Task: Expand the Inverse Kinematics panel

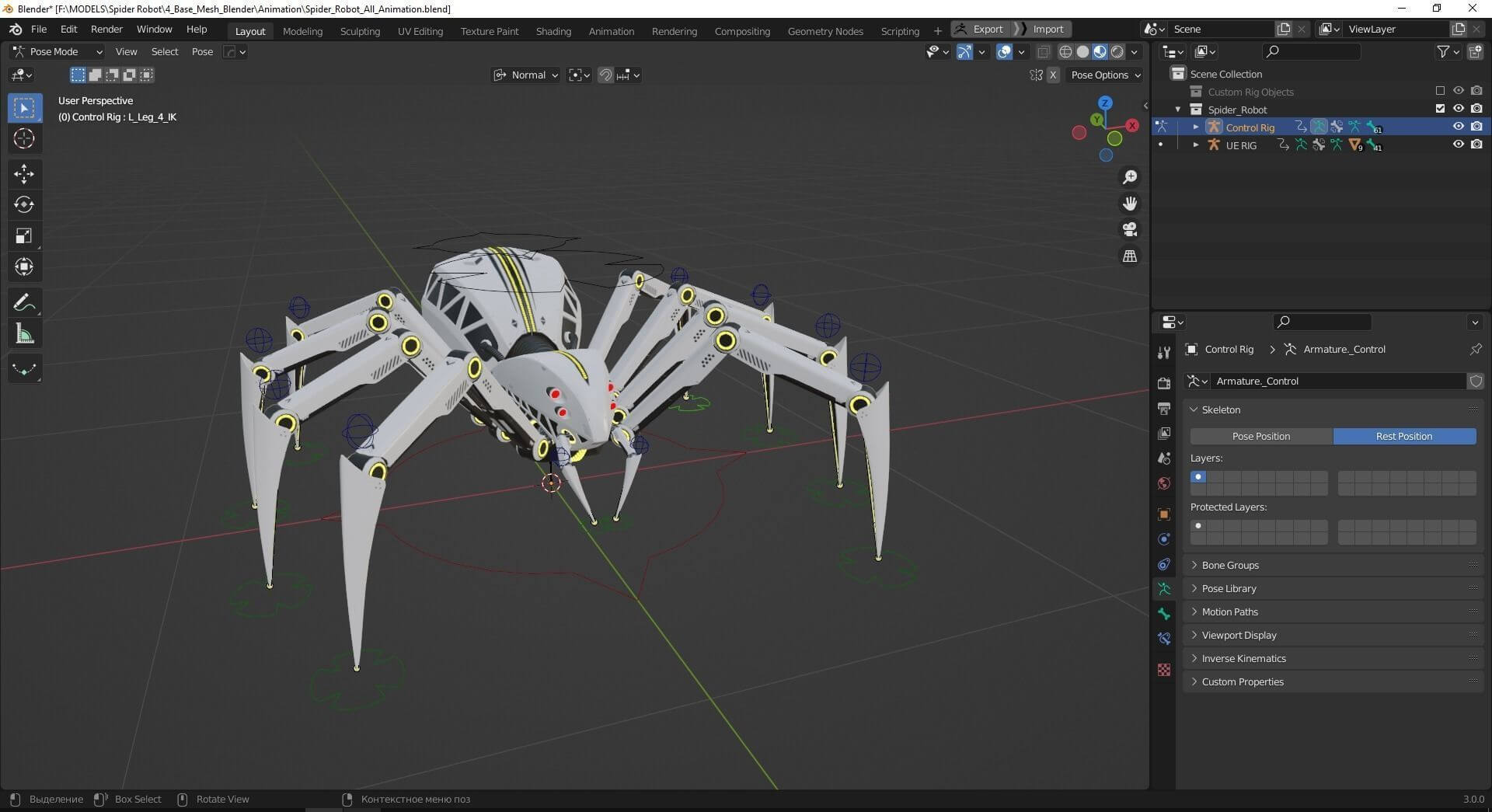Action: (x=1243, y=658)
